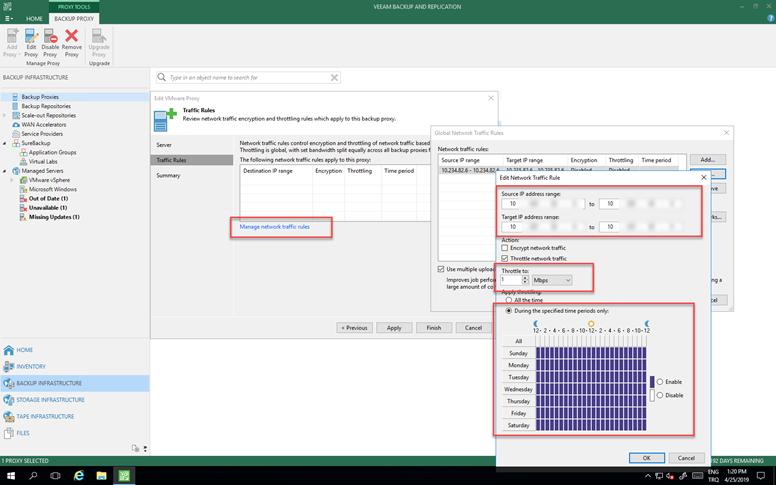This screenshot has height=485, width=776.
Task: Go to the Server wizard step
Action: pyautogui.click(x=164, y=145)
